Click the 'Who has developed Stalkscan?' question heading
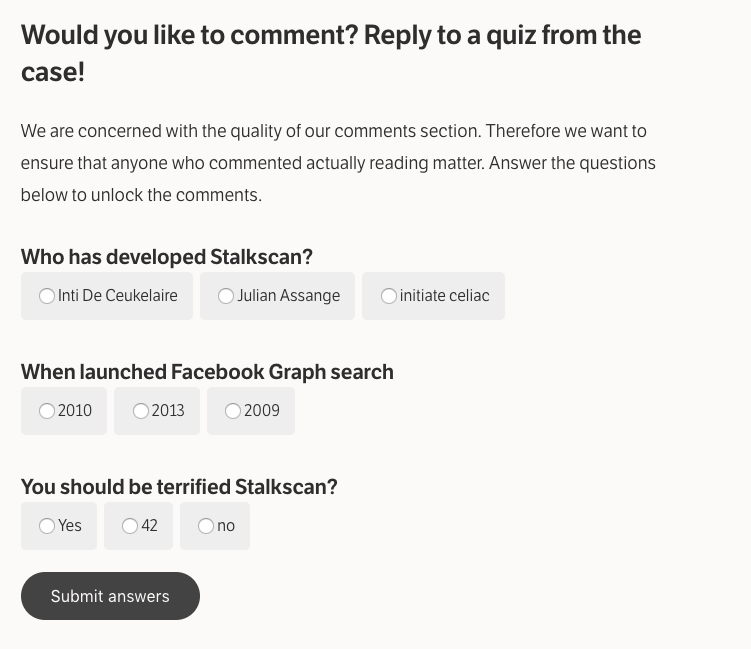 (167, 257)
